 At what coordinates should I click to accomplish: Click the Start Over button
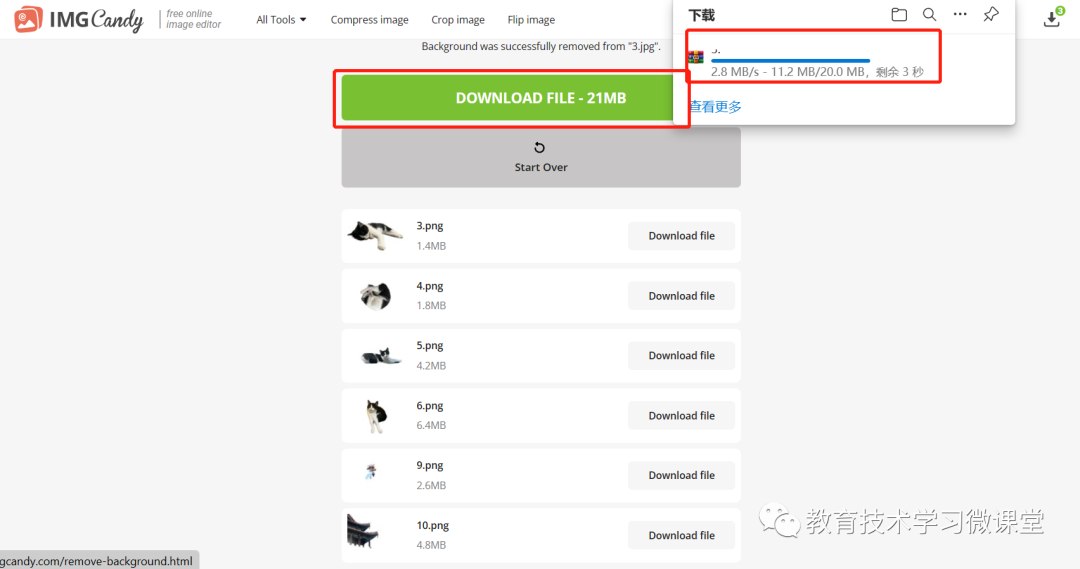pos(541,157)
